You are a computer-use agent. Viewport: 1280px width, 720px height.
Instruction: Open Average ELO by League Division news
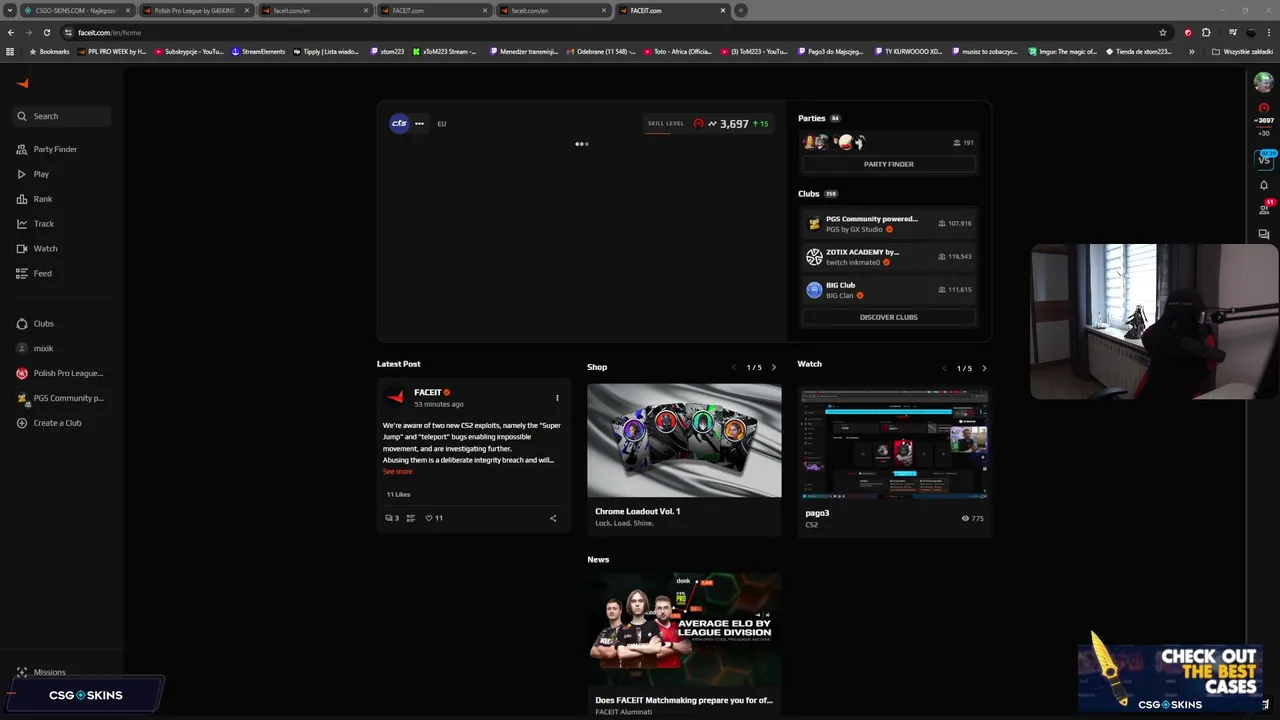684,628
